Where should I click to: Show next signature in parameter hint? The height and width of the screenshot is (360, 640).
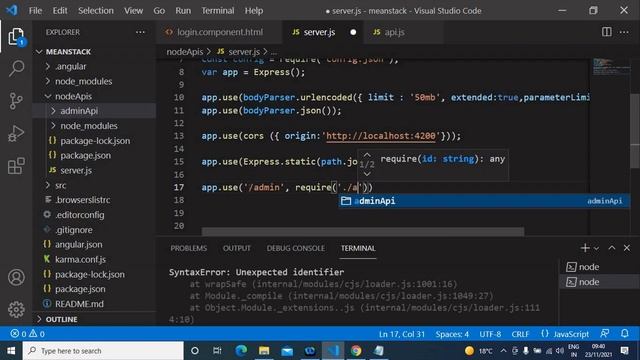pyautogui.click(x=367, y=174)
